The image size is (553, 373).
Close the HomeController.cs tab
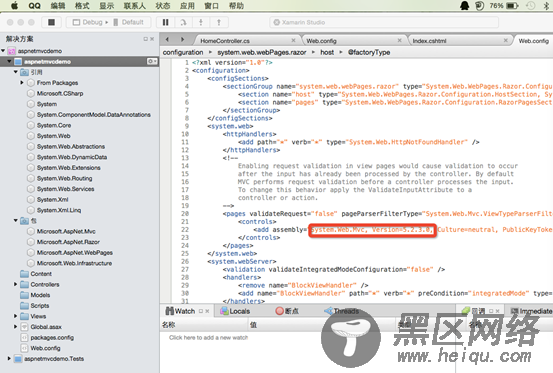293,41
